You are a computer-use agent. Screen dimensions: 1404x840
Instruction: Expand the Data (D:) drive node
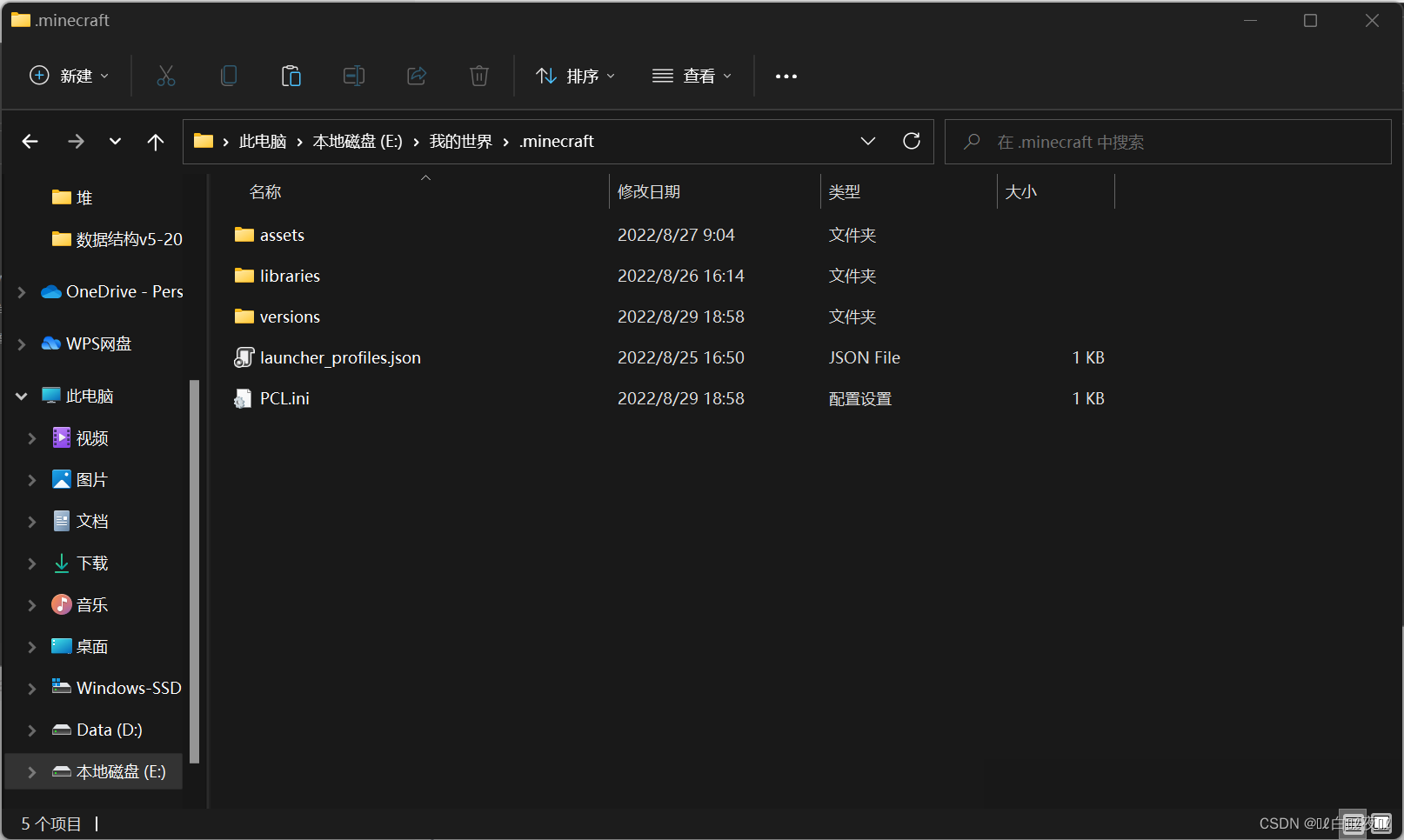(32, 730)
